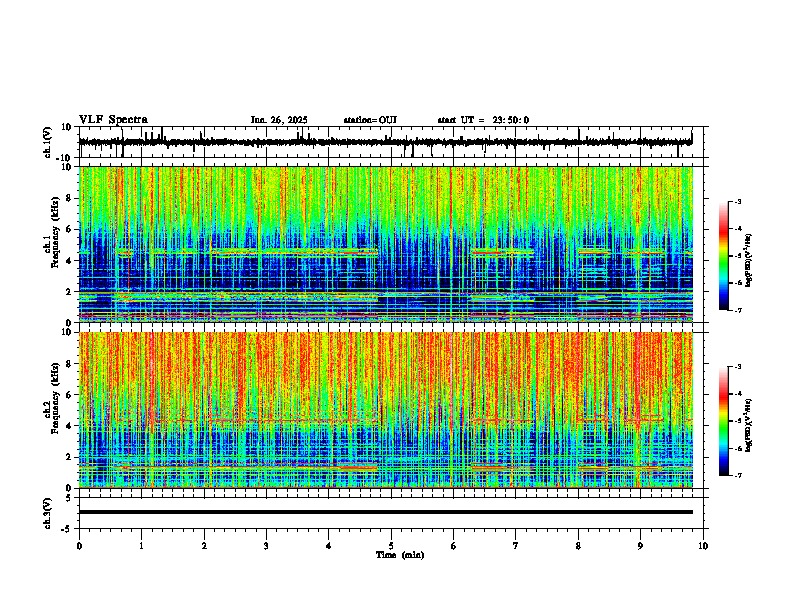Click the "Time (min)" axis label
Image resolution: width=792 pixels, height=612 pixels.
tap(400, 555)
